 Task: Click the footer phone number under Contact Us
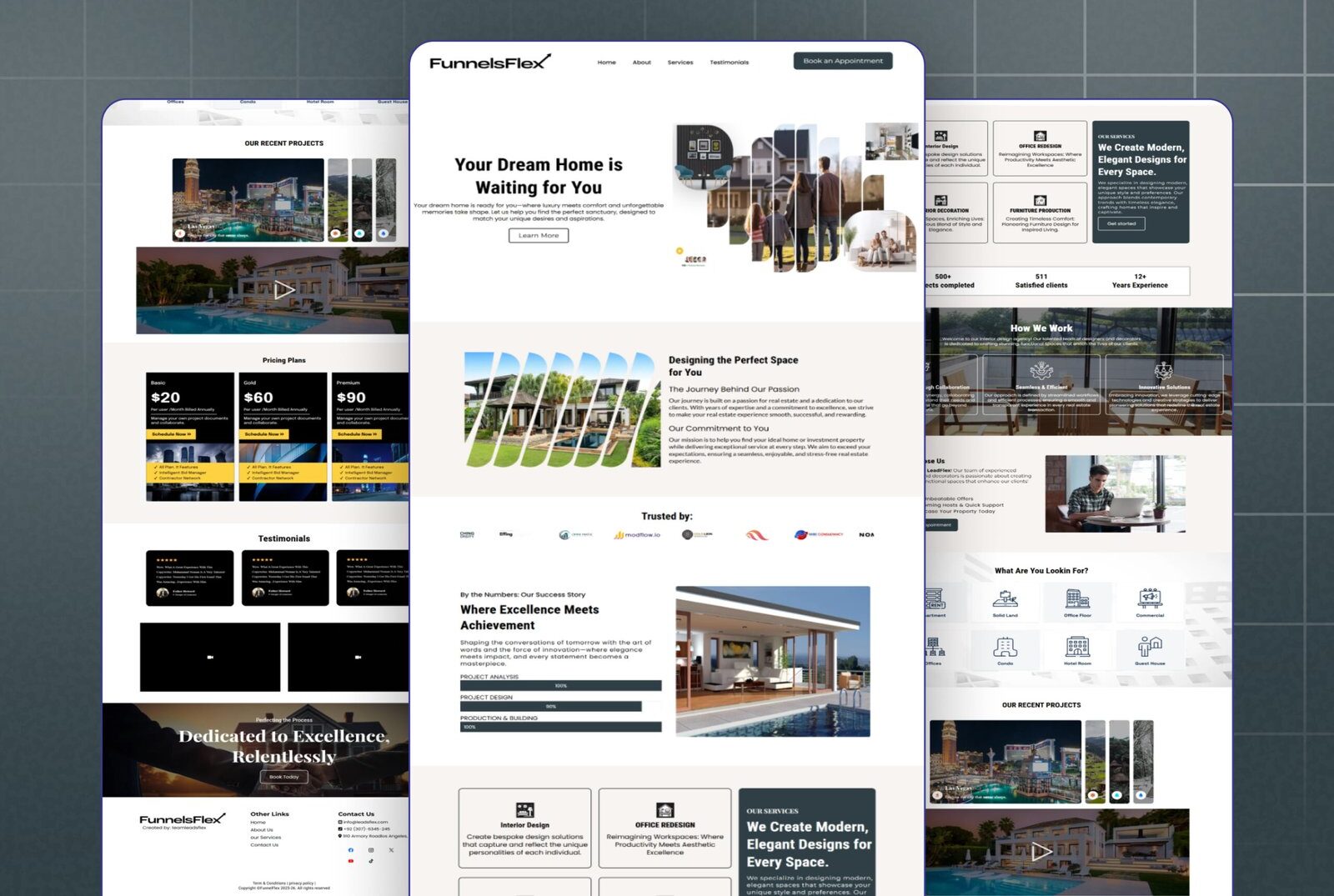point(367,829)
